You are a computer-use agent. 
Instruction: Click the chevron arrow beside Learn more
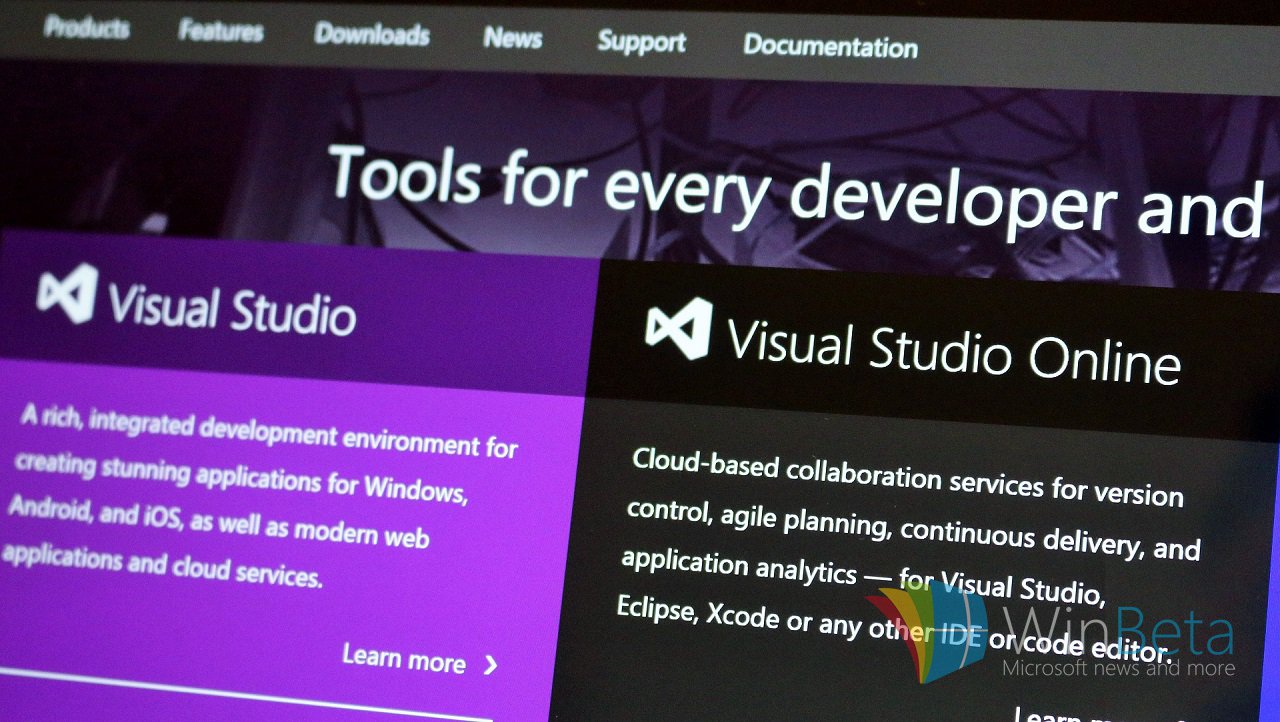(x=491, y=665)
